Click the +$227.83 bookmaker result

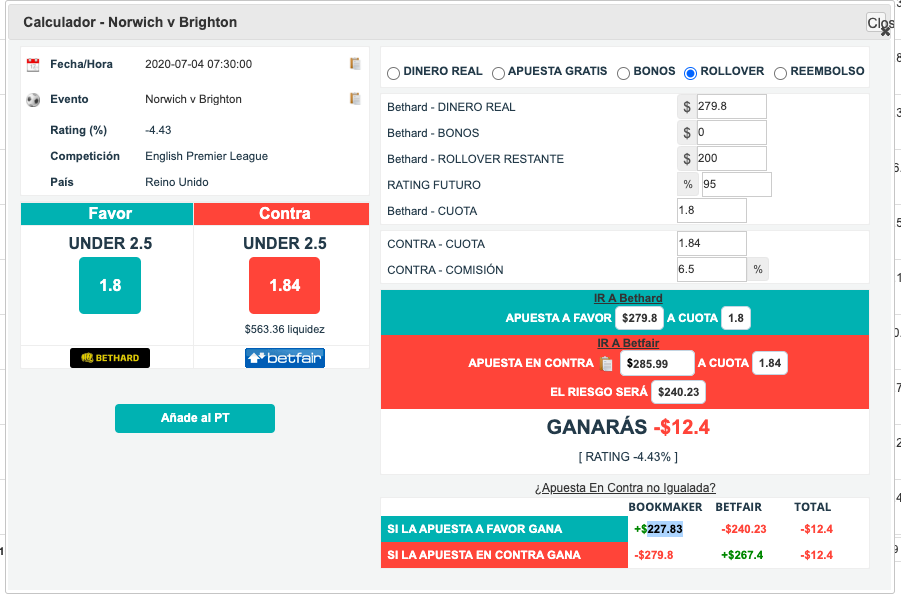(659, 529)
